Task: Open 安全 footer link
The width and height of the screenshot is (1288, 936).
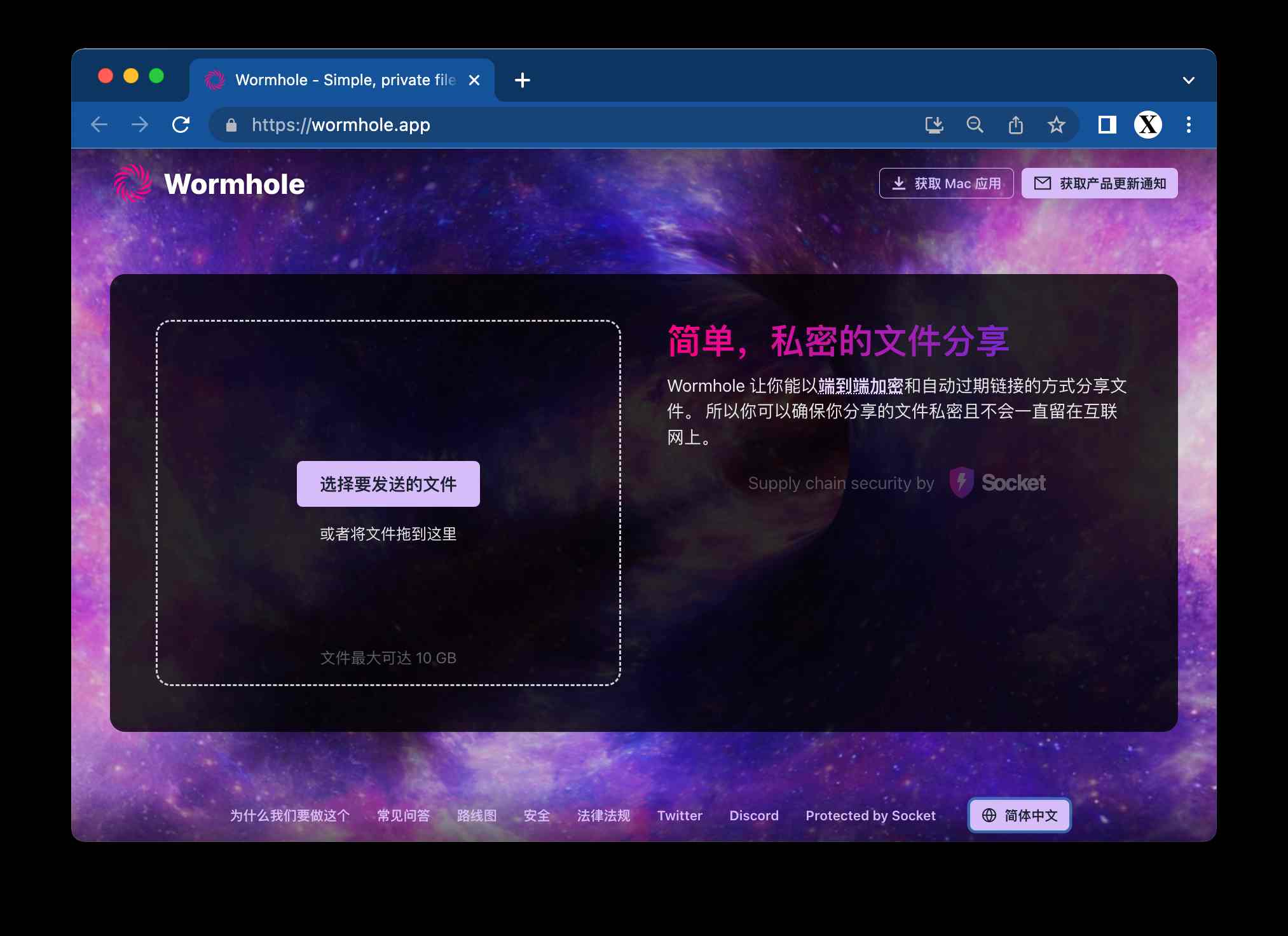Action: pos(537,815)
